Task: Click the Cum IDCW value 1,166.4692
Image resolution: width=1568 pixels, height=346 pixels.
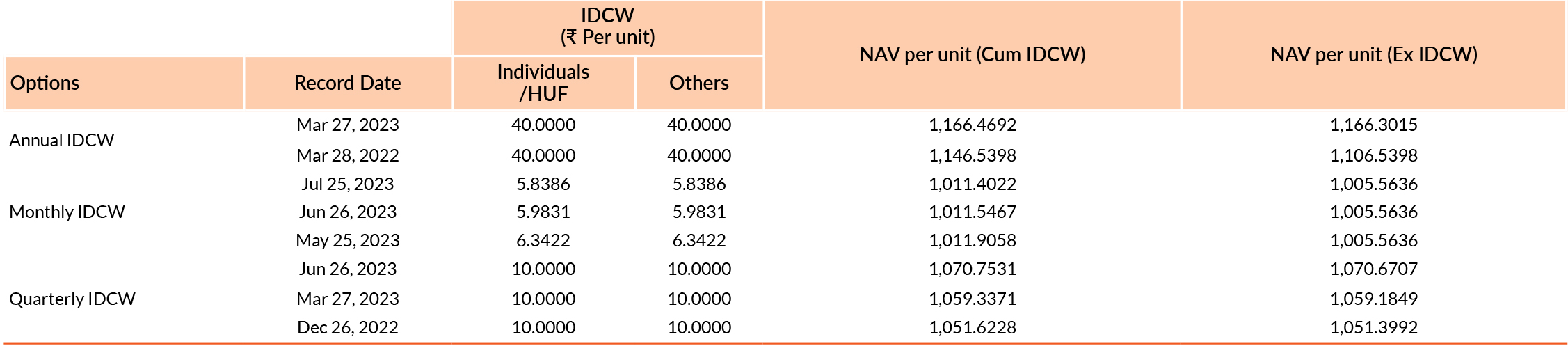Action: pos(972,125)
